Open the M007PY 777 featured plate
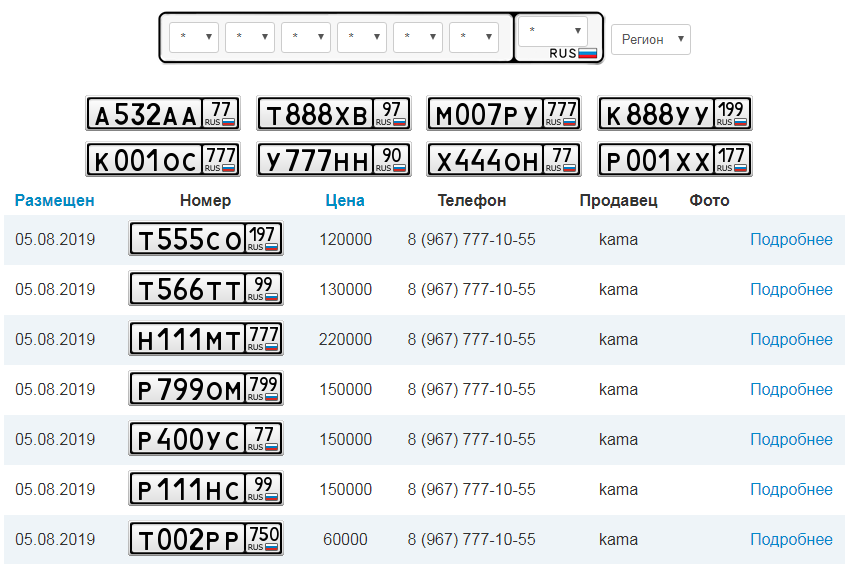This screenshot has width=851, height=564. (x=504, y=114)
